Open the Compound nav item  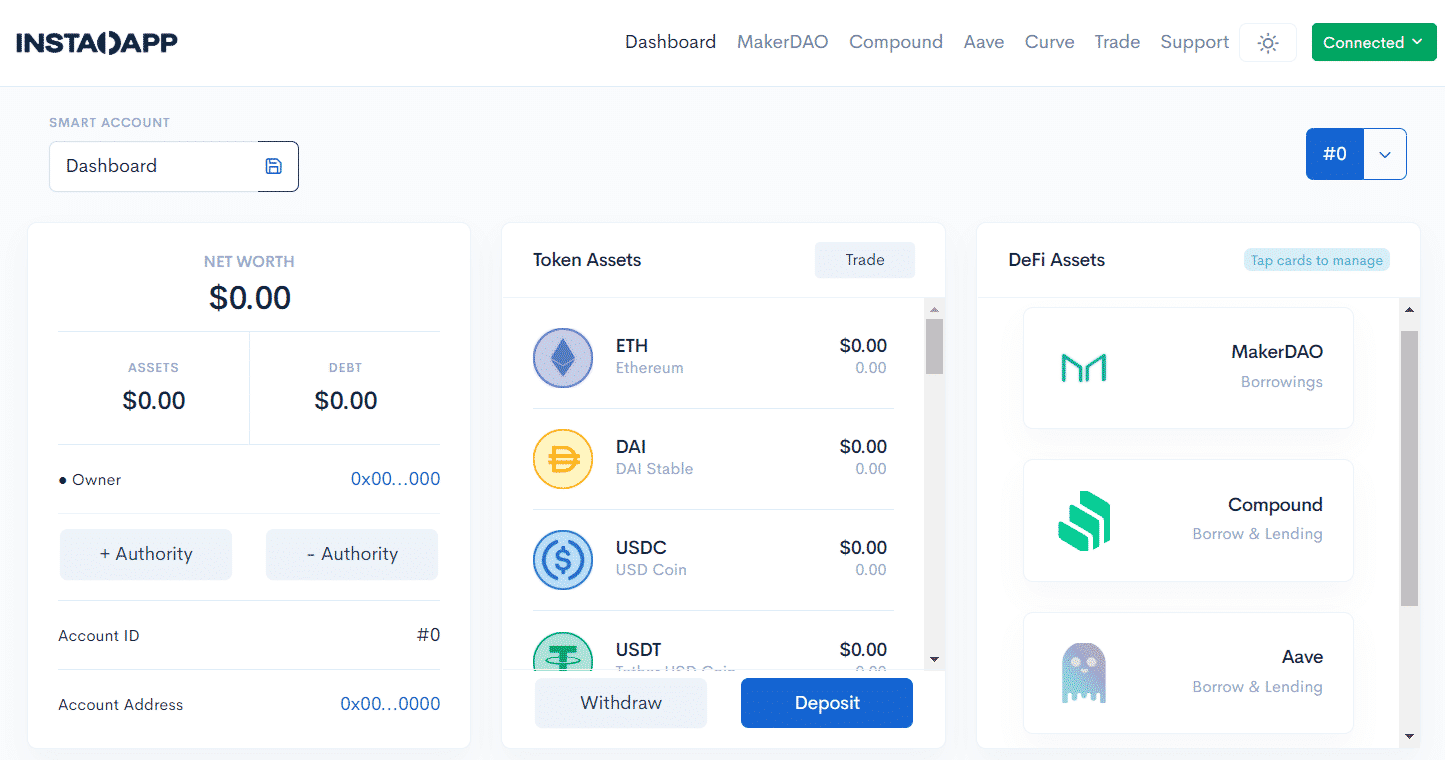896,42
